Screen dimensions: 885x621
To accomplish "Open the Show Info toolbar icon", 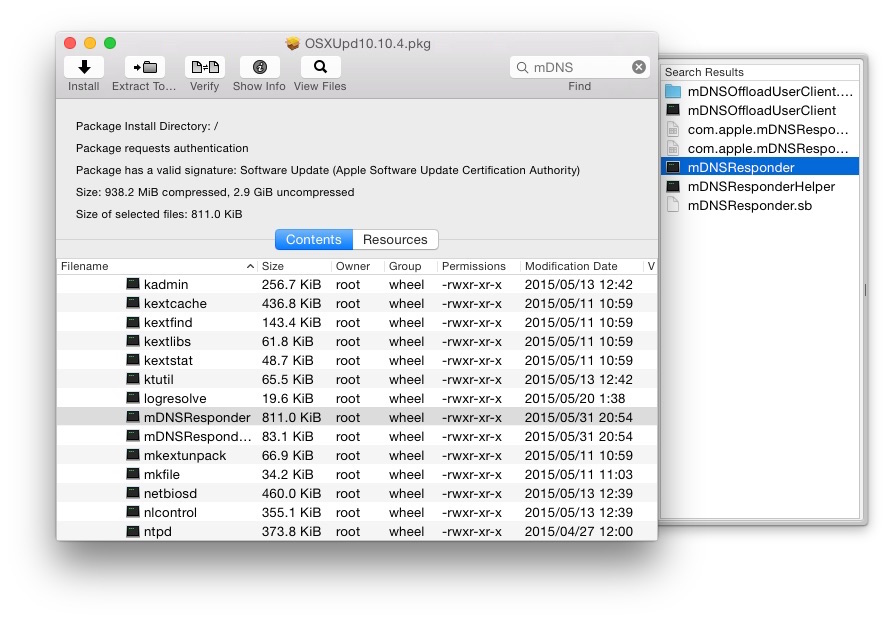I will (x=260, y=67).
